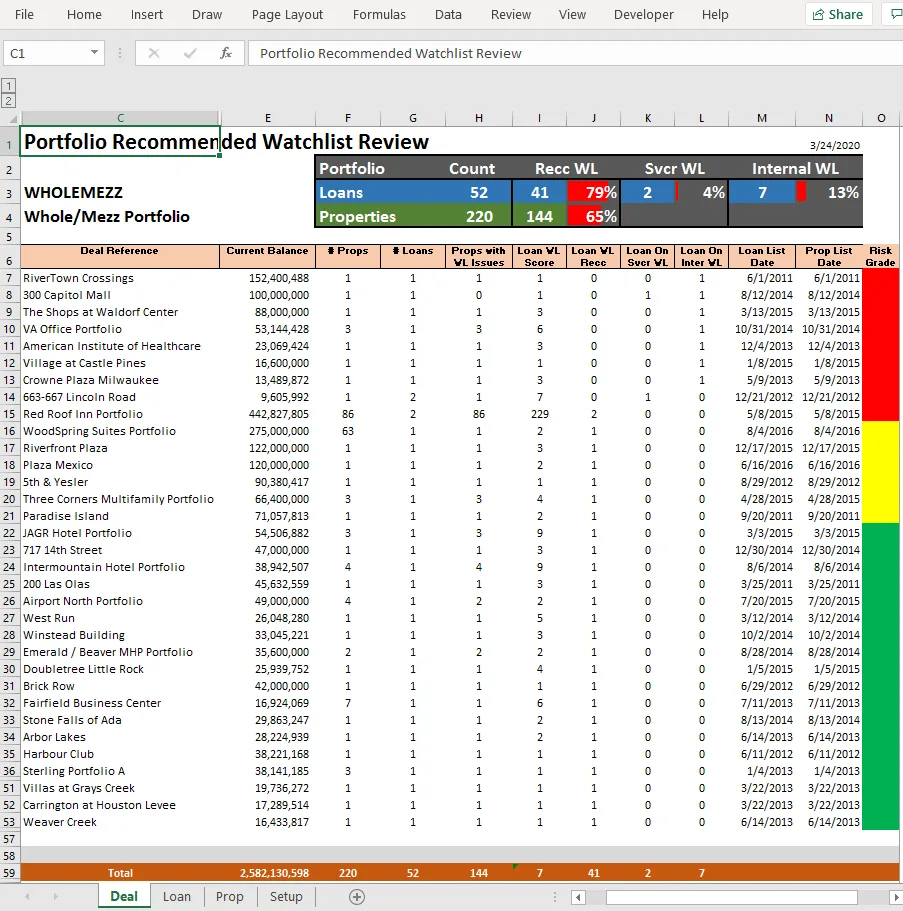Click the horizontal scrollbar left arrow
This screenshot has height=911, width=903.
[x=578, y=897]
